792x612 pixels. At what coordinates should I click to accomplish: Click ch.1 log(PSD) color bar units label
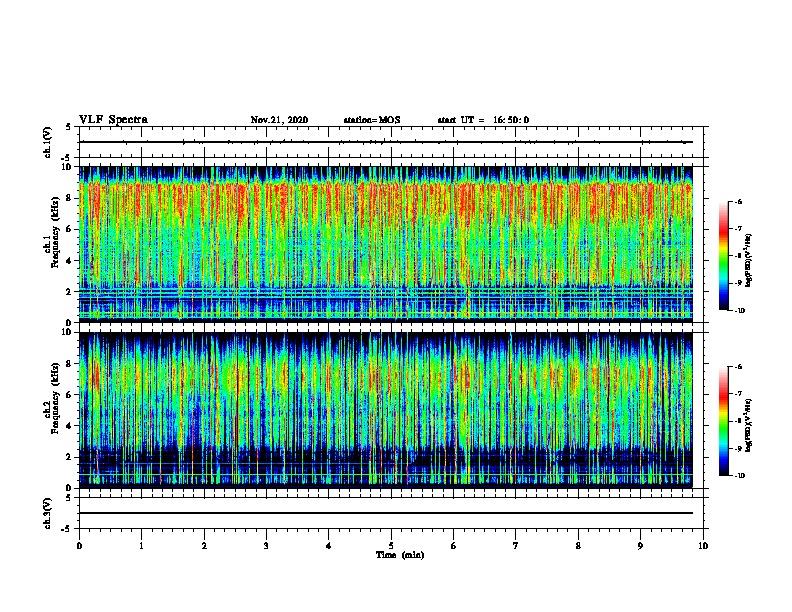[x=749, y=260]
